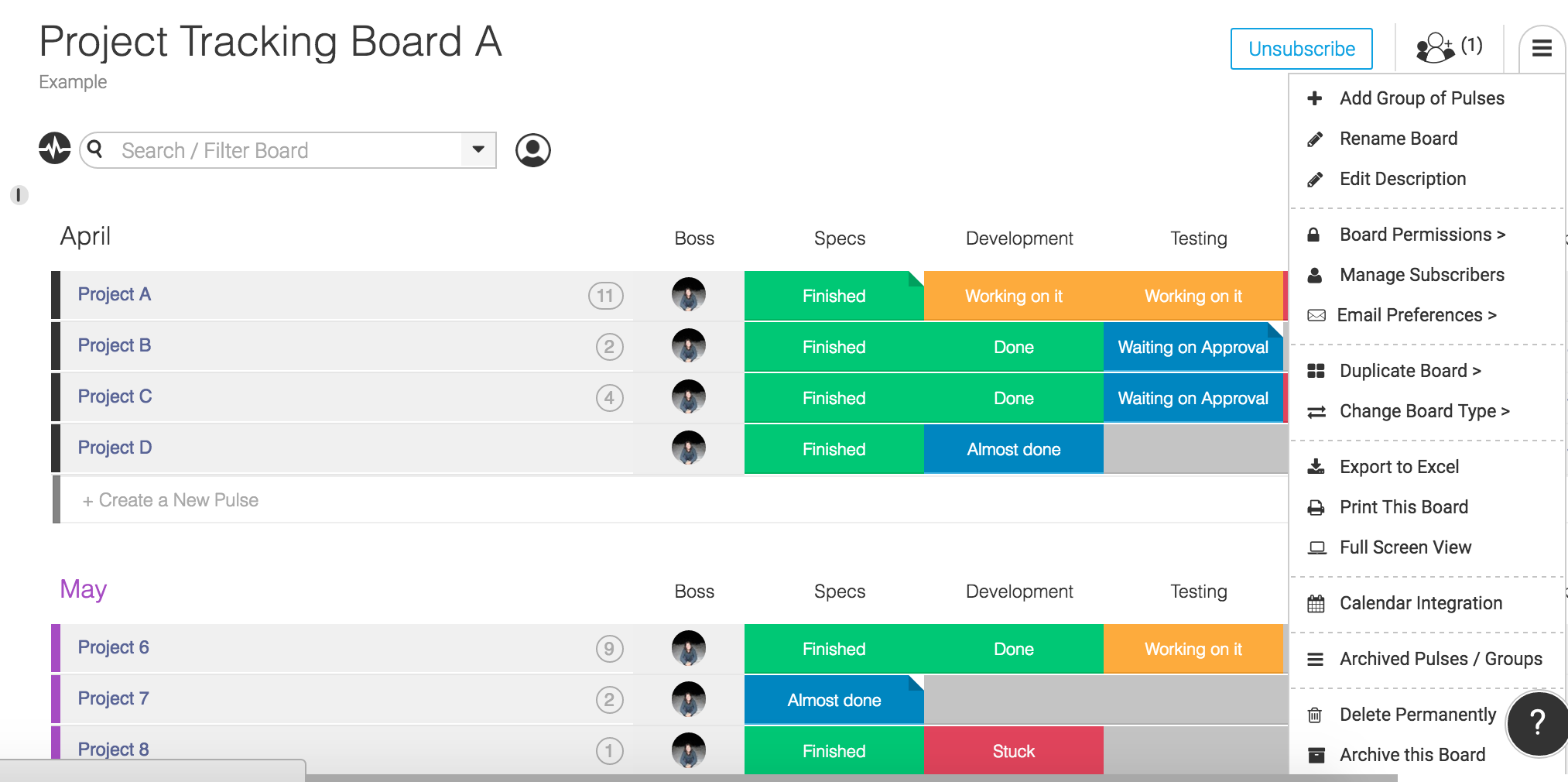Expand Duplicate Board submenu
The height and width of the screenshot is (782, 1568).
[x=1410, y=371]
